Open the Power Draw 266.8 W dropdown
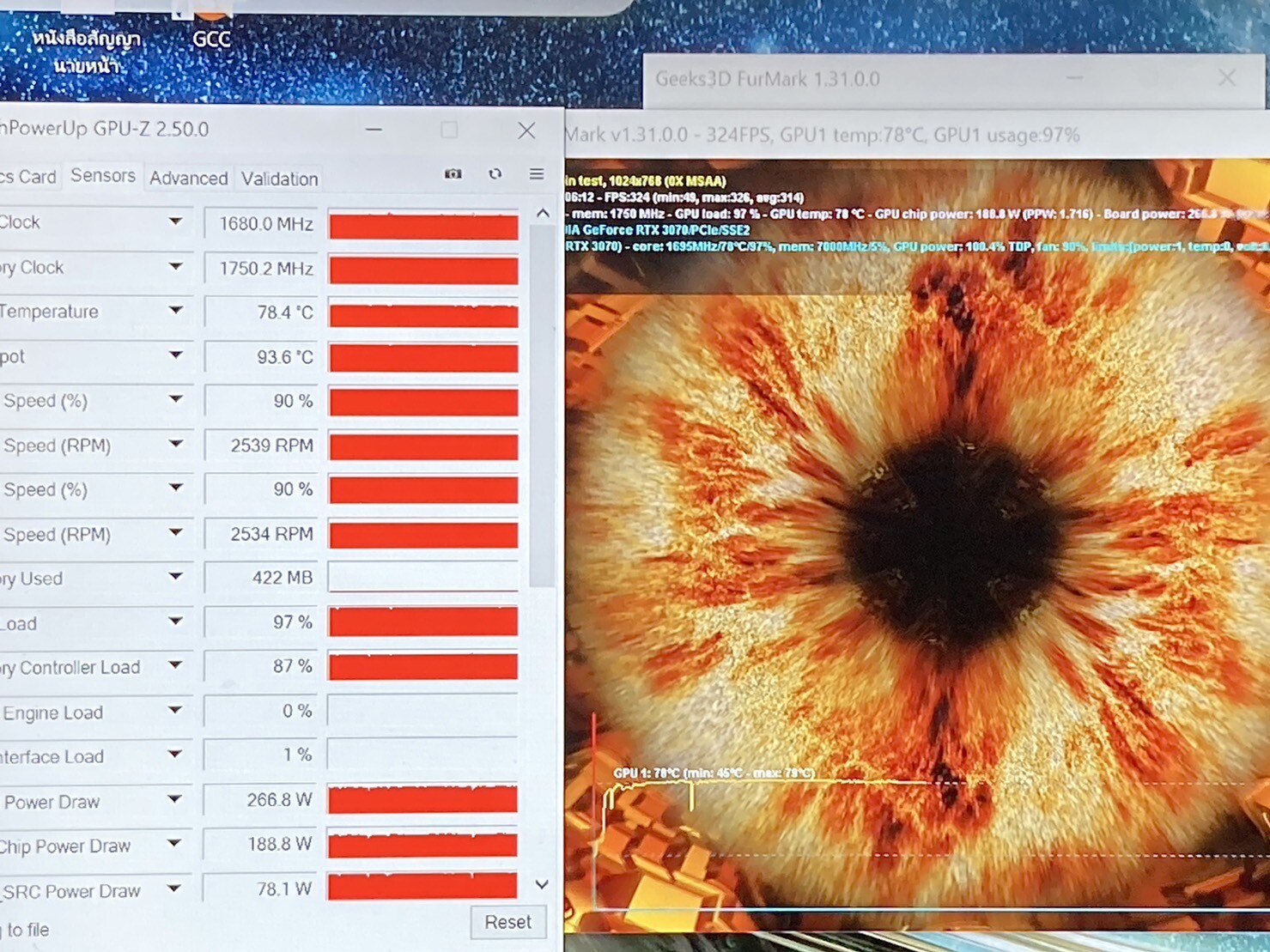The height and width of the screenshot is (952, 1270). [x=174, y=799]
